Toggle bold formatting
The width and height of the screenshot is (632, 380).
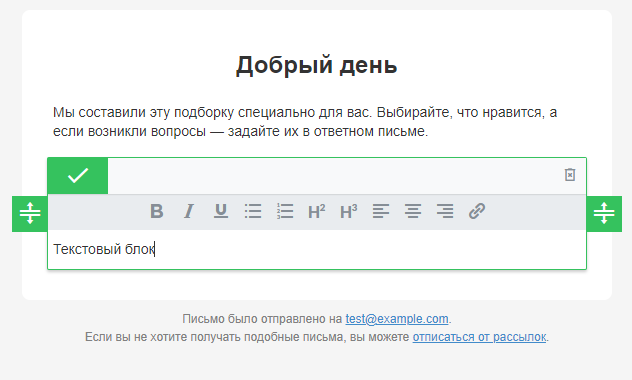(x=157, y=211)
